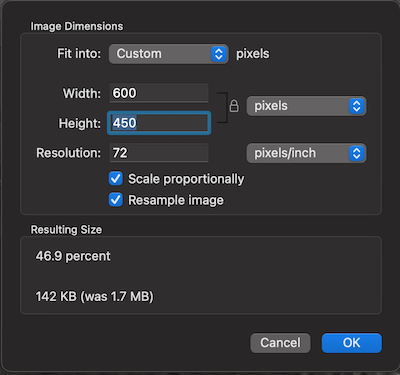
Task: Click the 142 KB file size text
Action: click(95, 296)
